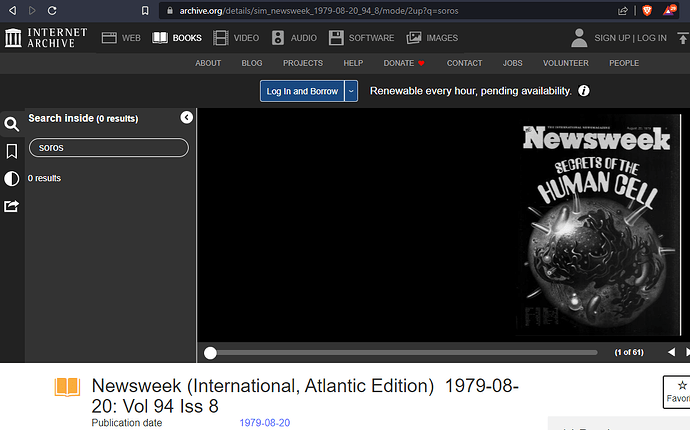The image size is (690, 430).
Task: Open the share sidebar icon
Action: pos(11,206)
